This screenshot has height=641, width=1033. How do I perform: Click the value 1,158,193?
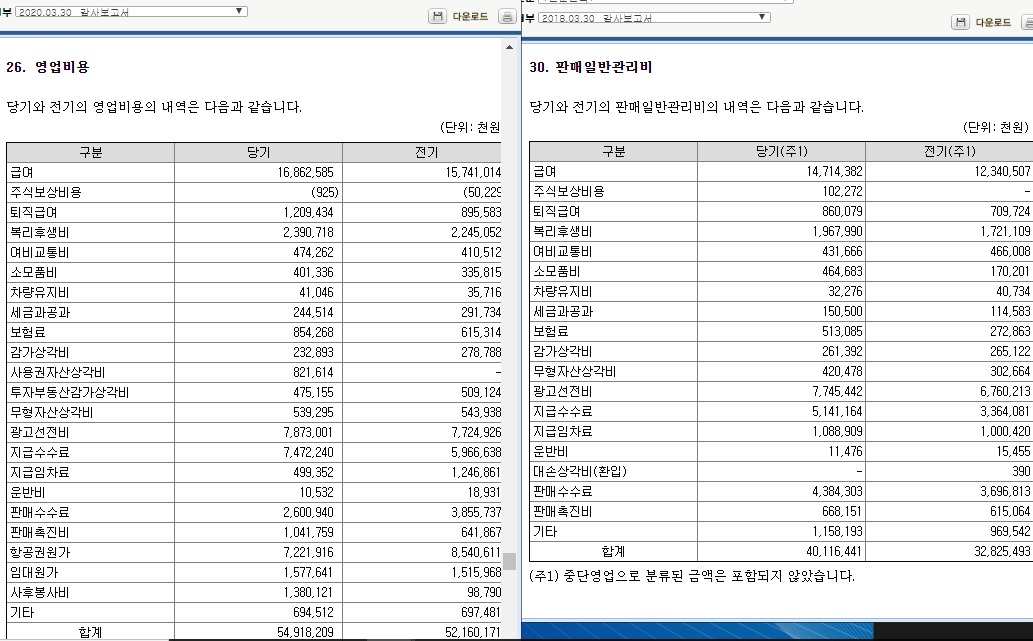[x=837, y=532]
